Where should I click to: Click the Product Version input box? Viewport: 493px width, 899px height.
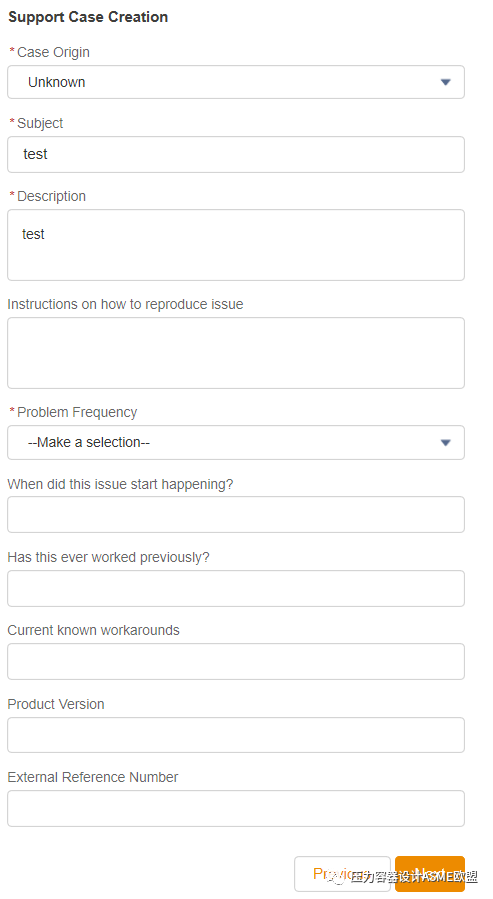point(236,735)
